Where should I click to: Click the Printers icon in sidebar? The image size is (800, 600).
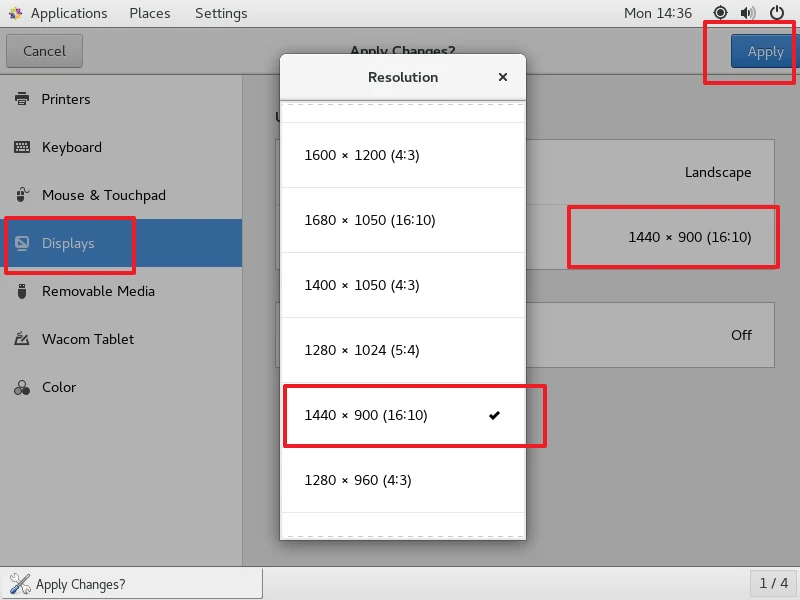(22, 99)
